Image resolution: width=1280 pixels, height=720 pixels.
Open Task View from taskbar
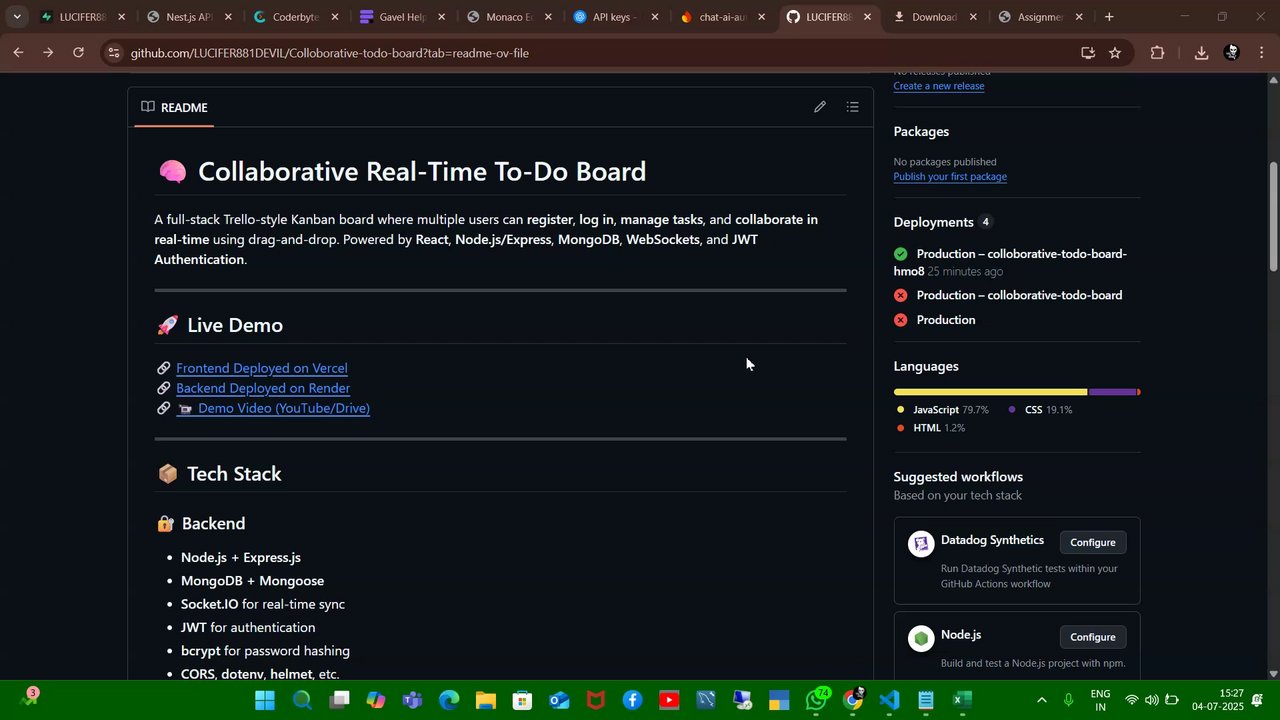pos(339,700)
